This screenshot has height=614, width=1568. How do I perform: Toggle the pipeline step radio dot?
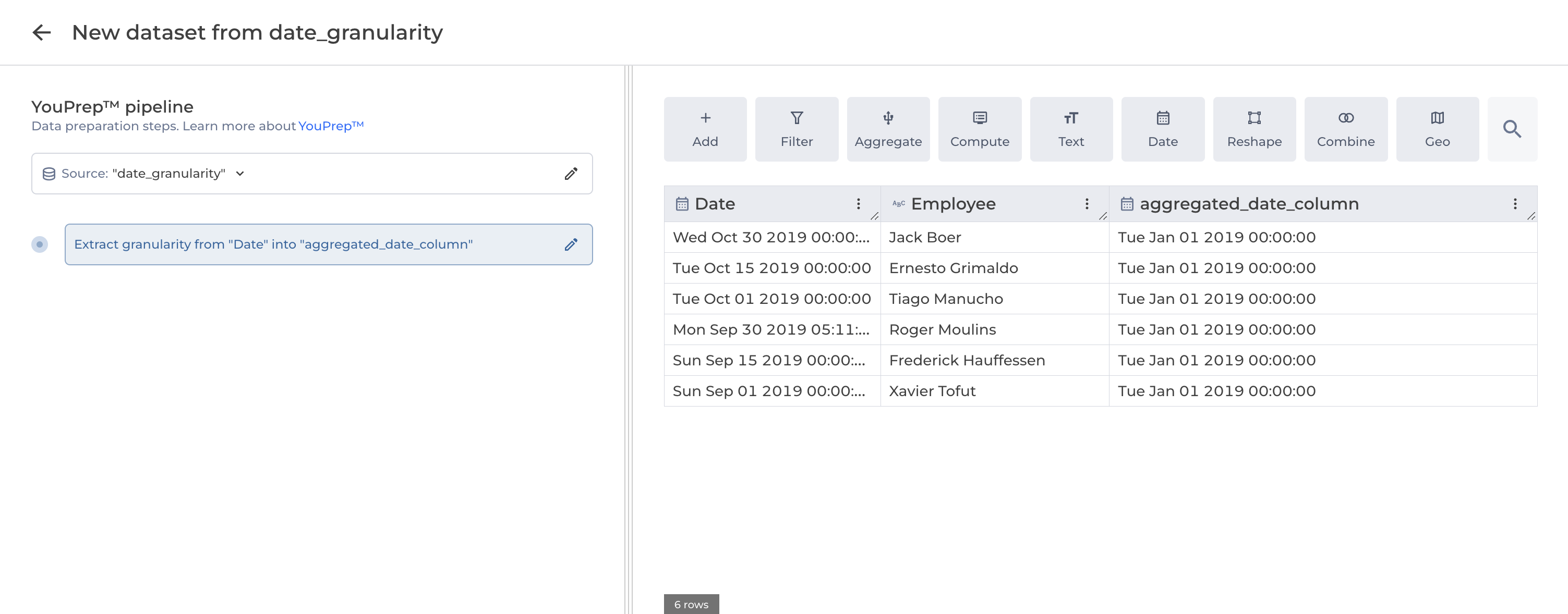[40, 244]
